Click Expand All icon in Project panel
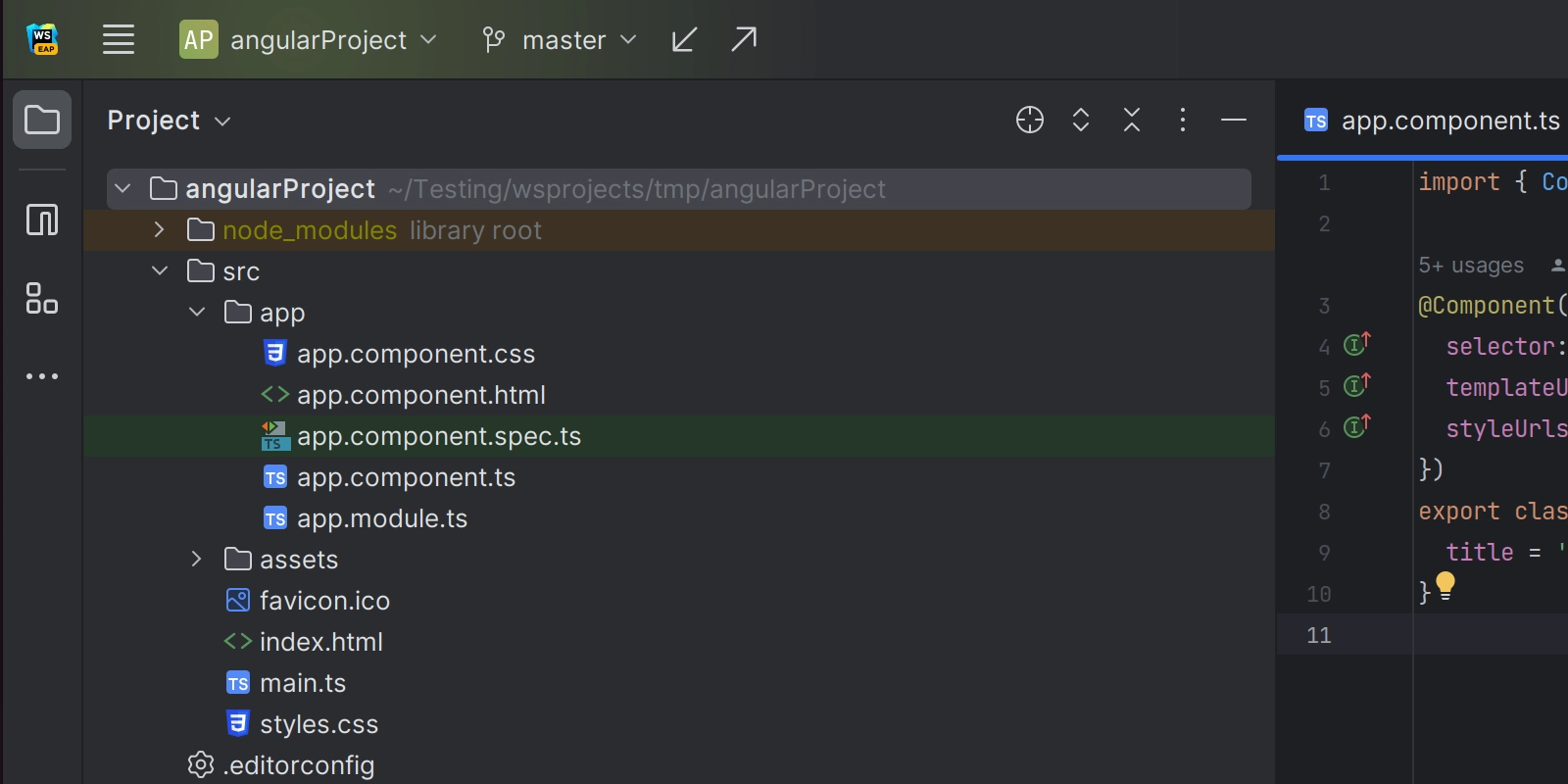 pyautogui.click(x=1081, y=120)
